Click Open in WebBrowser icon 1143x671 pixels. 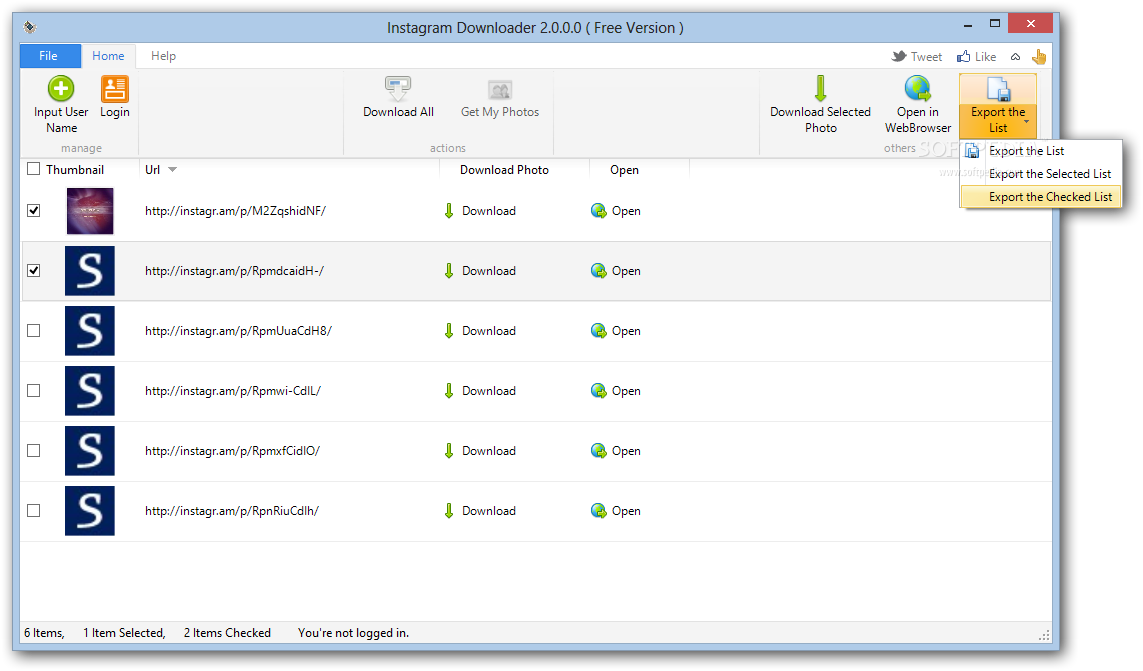coord(918,88)
